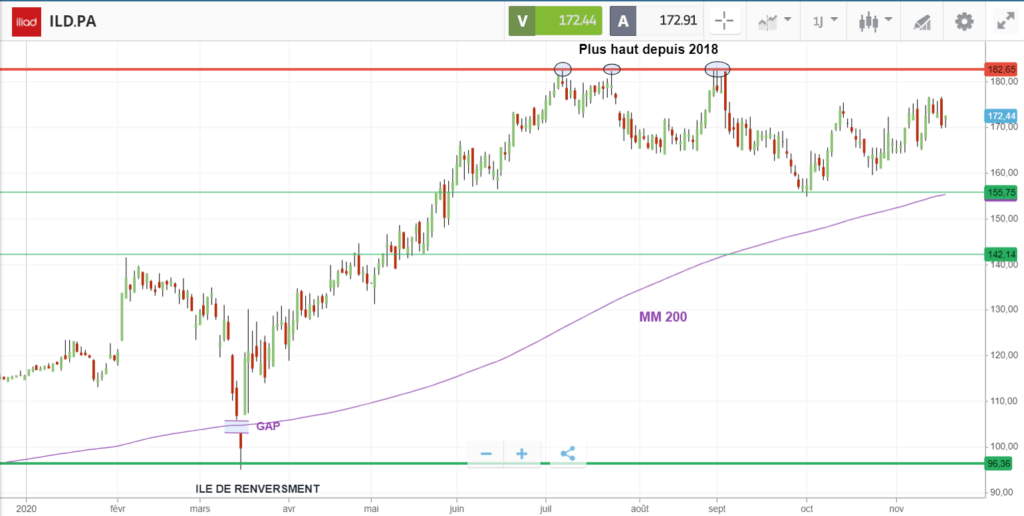Click the 'MM 200' moving average label
The width and height of the screenshot is (1024, 516).
[x=663, y=317]
